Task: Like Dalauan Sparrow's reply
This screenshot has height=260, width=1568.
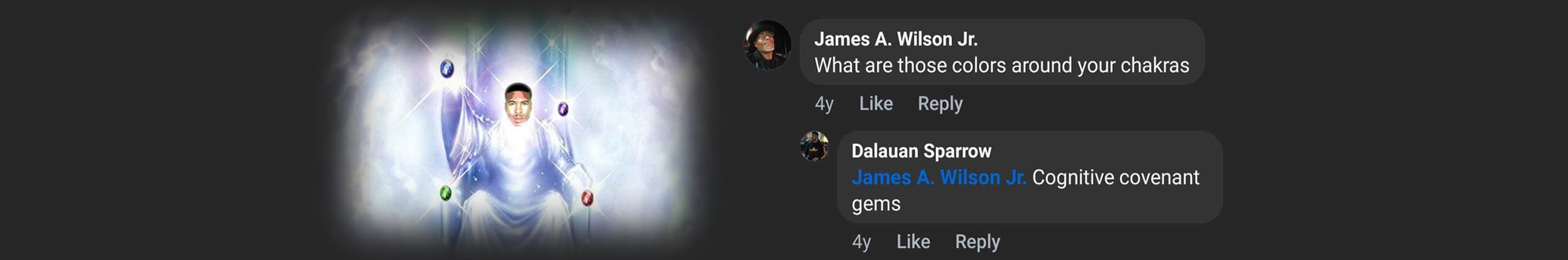Action: pos(913,242)
